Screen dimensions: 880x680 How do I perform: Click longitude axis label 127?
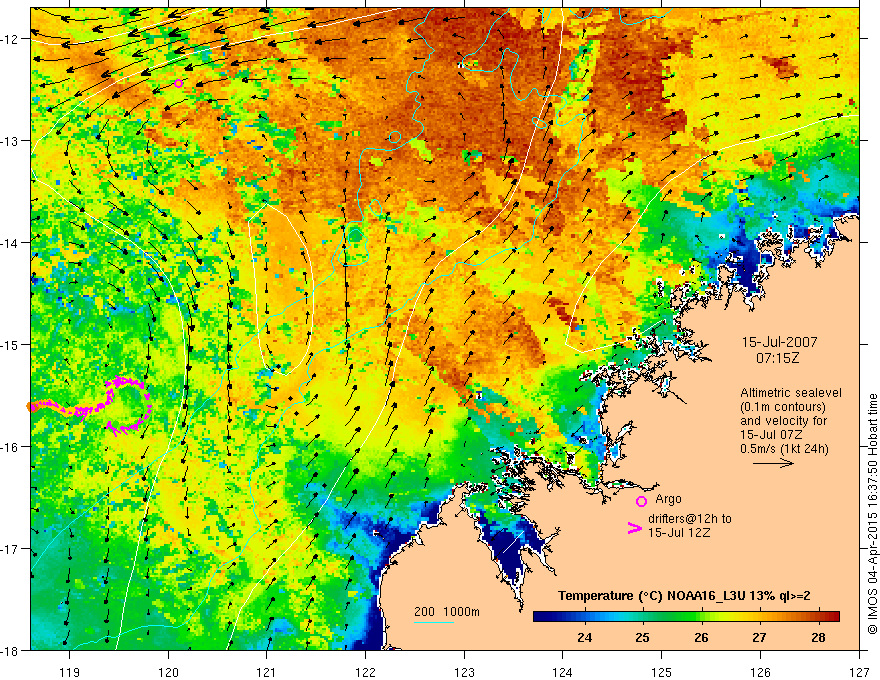859,672
